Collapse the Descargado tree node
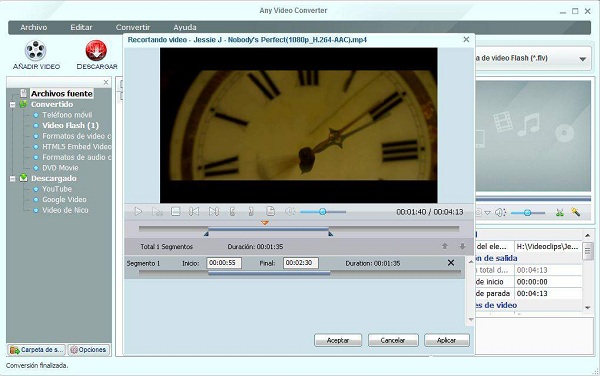Viewport: 600px width, 376px height. point(12,179)
